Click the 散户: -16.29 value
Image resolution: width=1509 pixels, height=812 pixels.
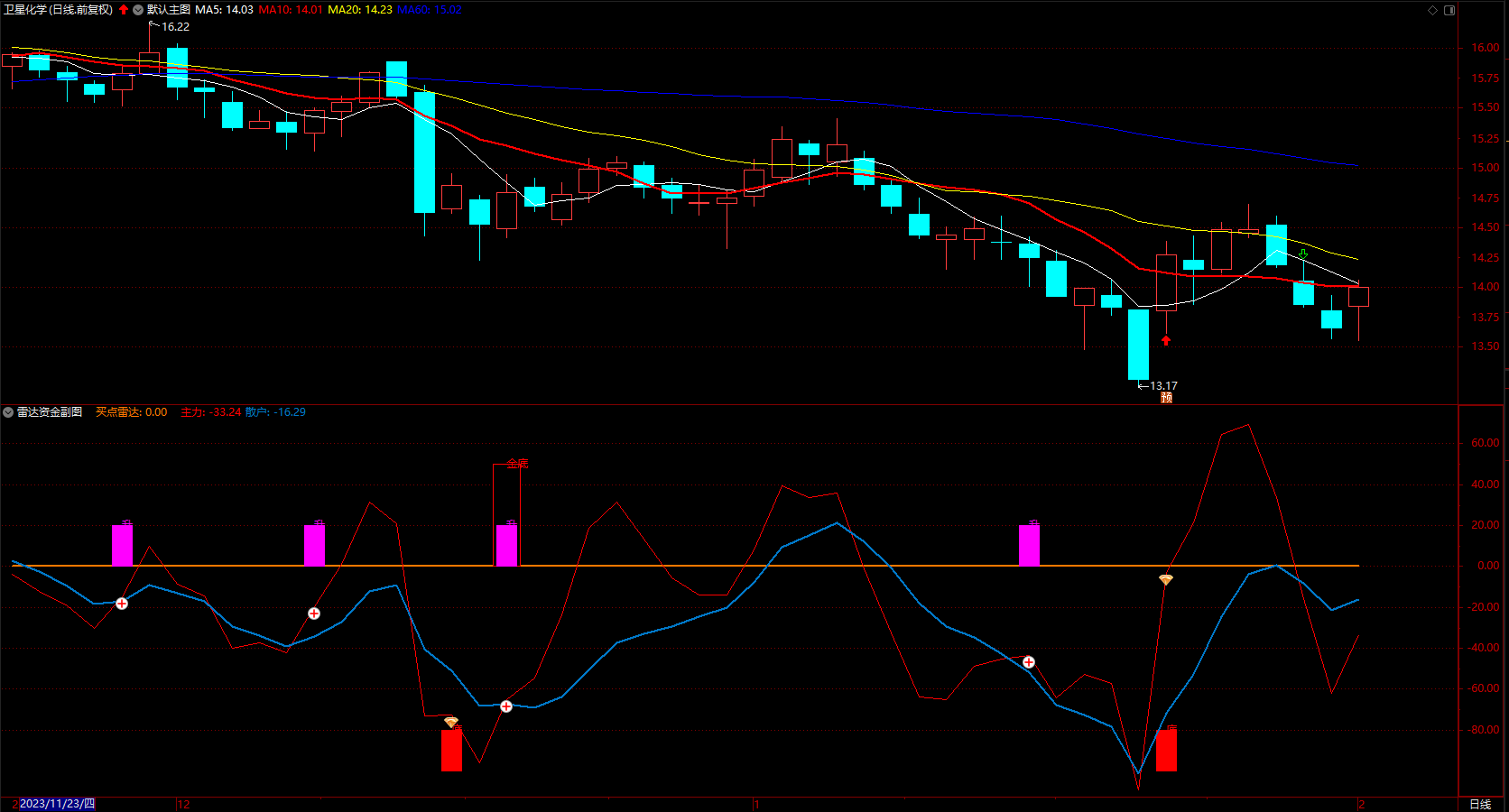pos(275,412)
